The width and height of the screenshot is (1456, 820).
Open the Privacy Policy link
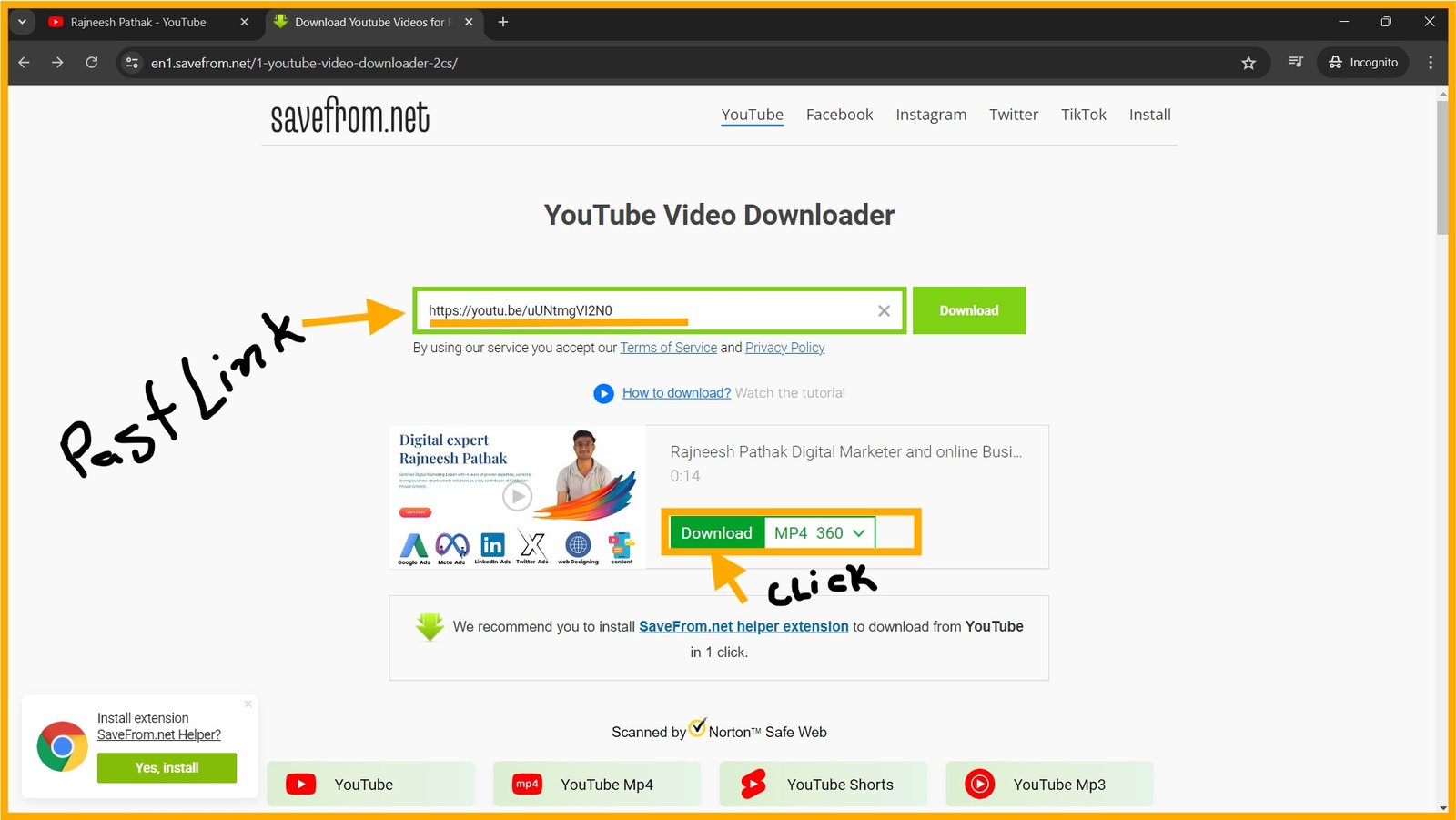[785, 348]
